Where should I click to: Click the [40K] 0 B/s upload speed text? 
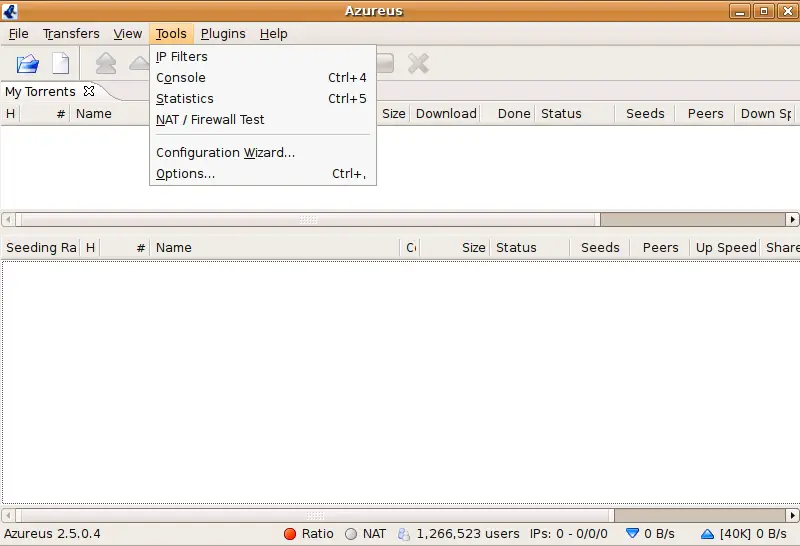point(753,534)
